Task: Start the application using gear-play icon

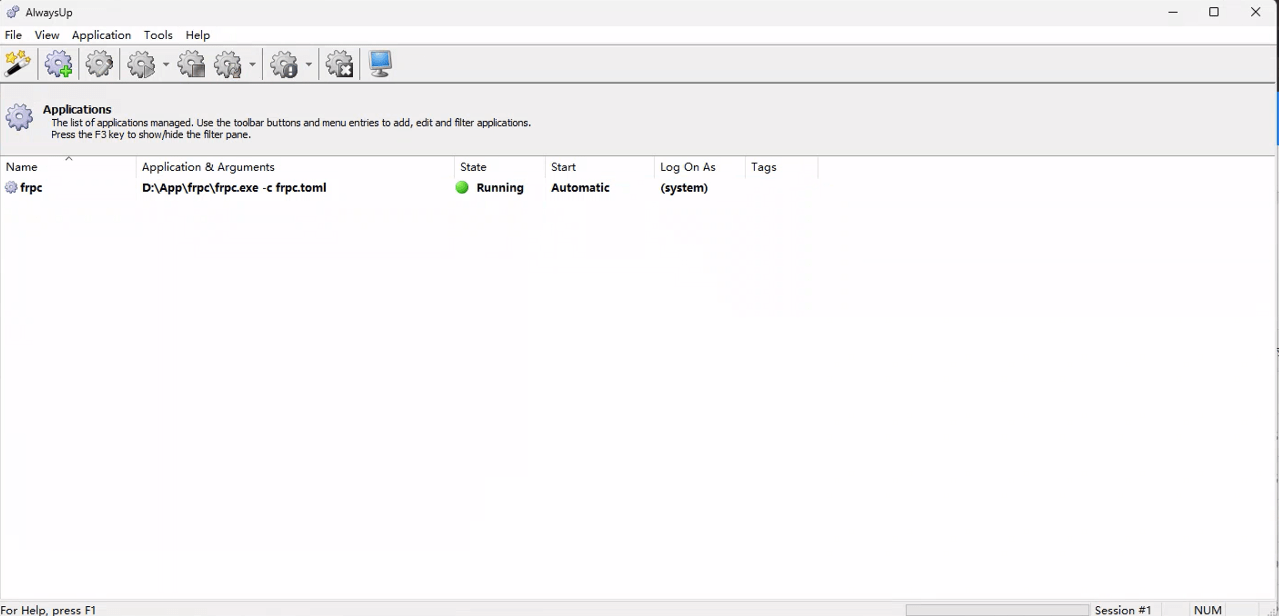Action: coord(142,64)
